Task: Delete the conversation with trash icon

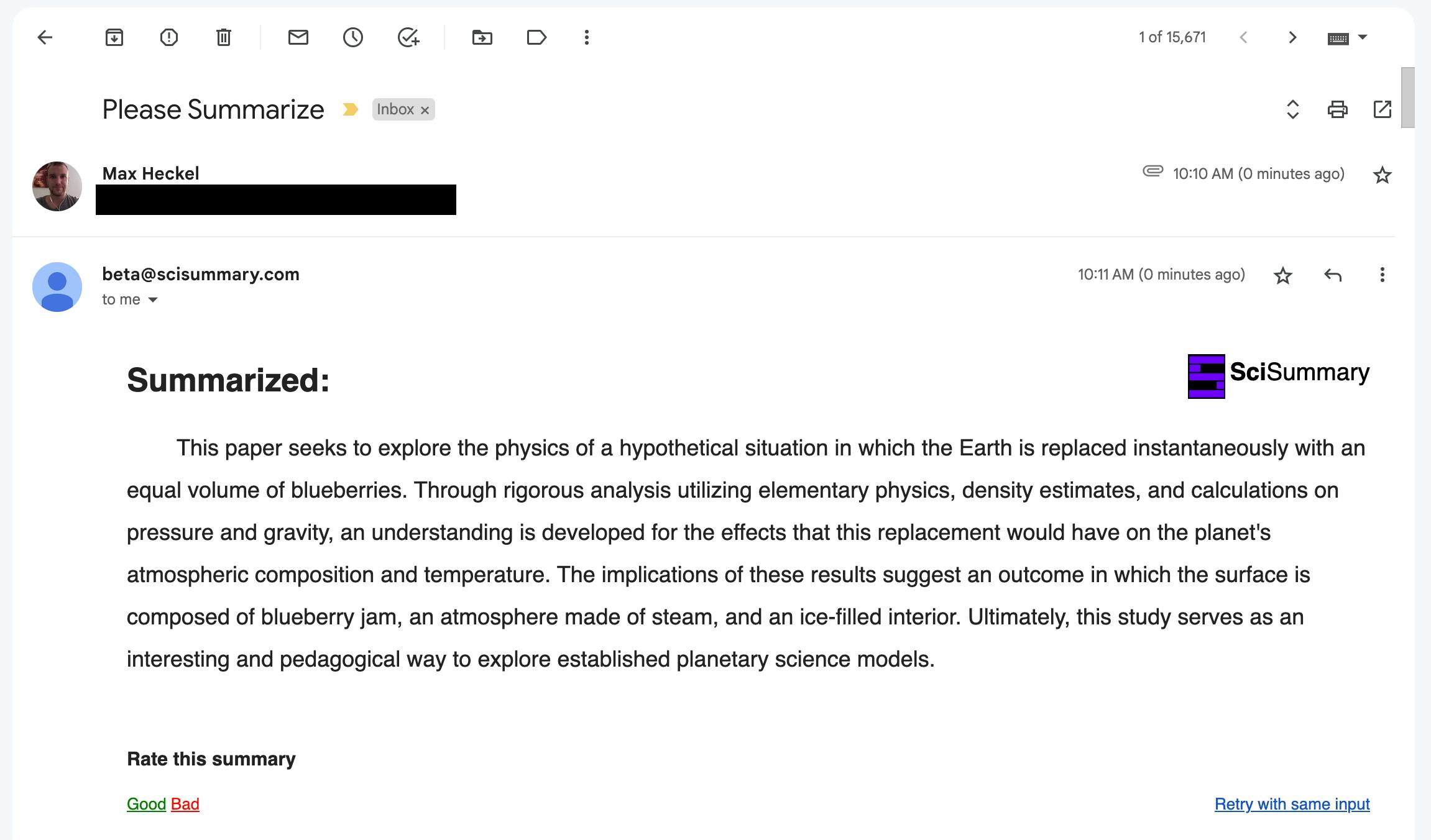Action: (224, 37)
